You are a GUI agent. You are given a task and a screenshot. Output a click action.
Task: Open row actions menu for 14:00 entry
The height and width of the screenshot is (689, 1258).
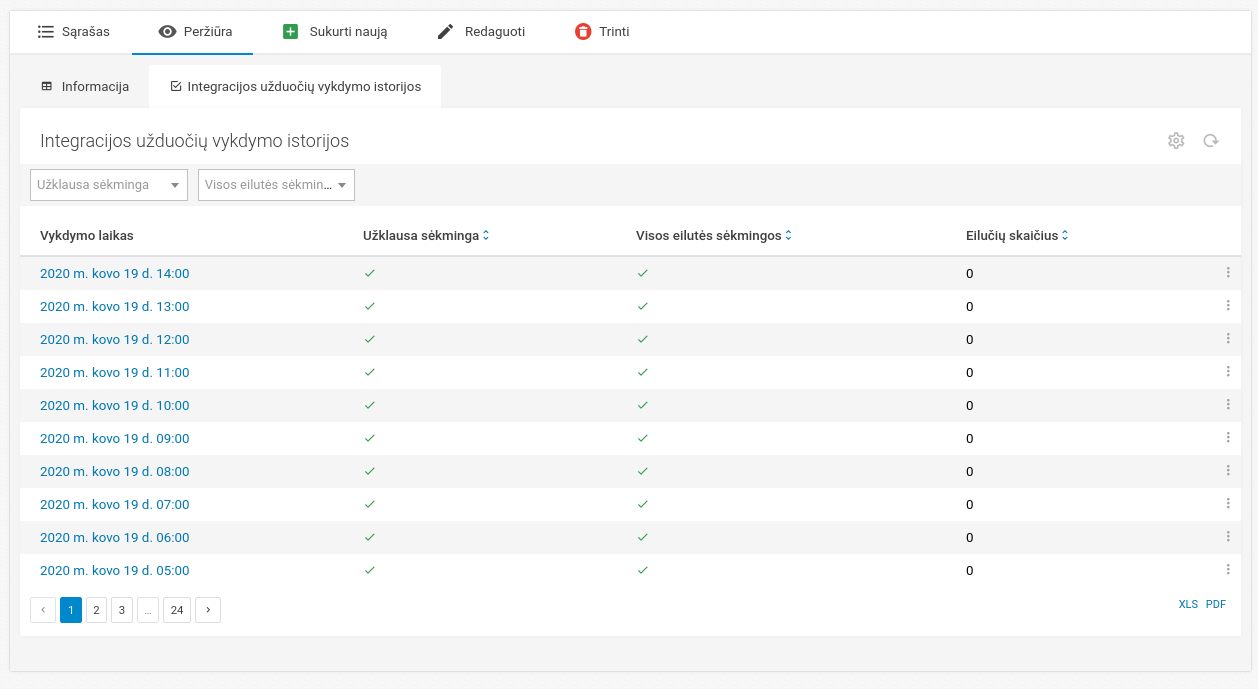click(1228, 273)
